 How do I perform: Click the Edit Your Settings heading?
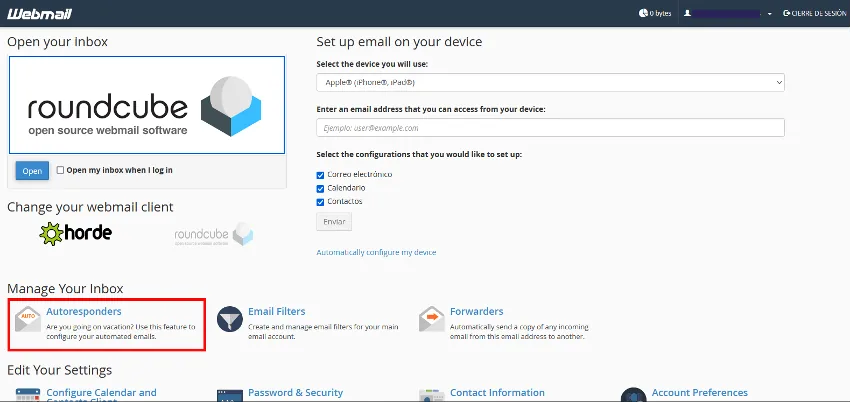click(60, 370)
